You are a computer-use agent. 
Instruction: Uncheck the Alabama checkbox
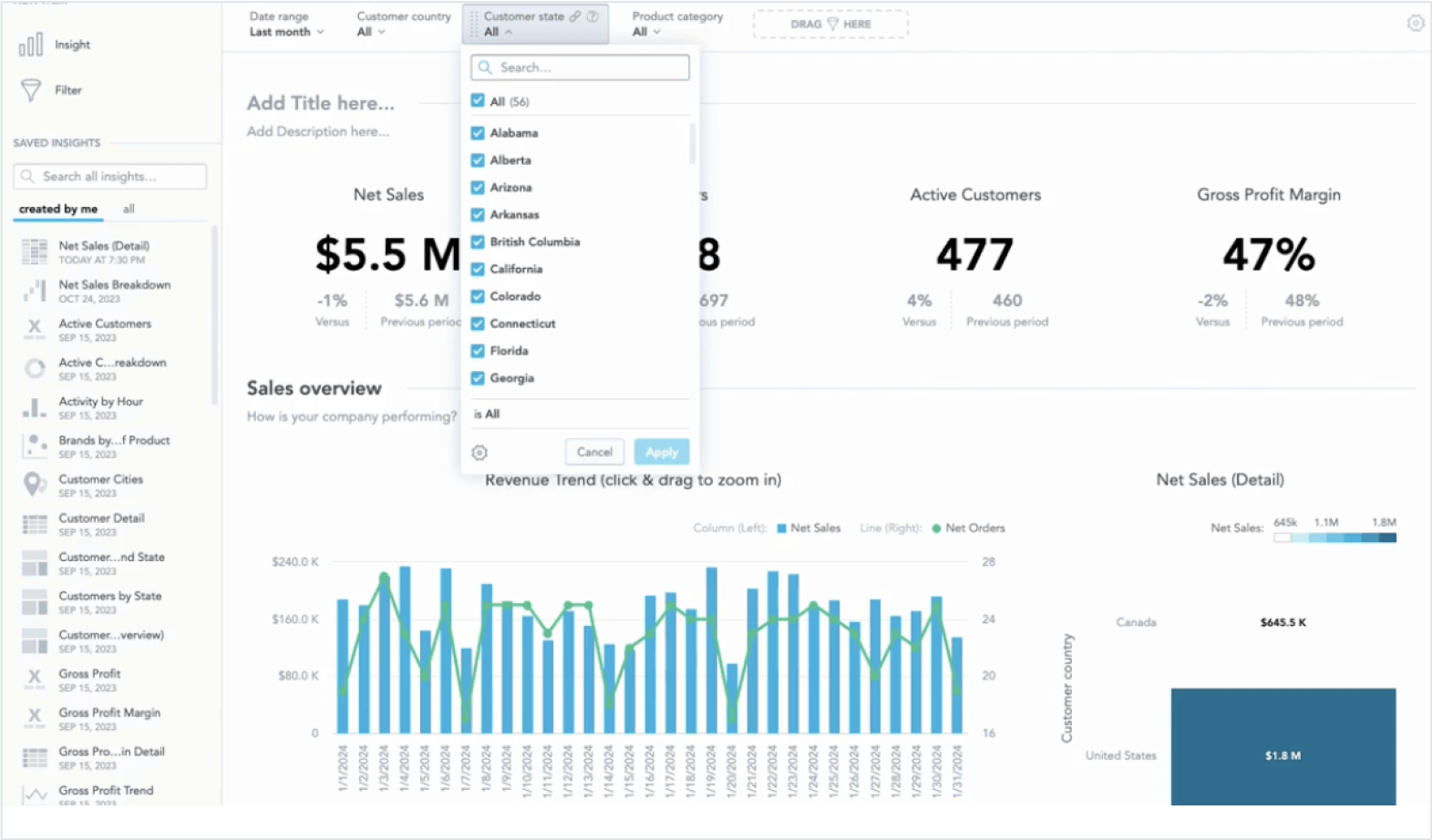click(478, 133)
